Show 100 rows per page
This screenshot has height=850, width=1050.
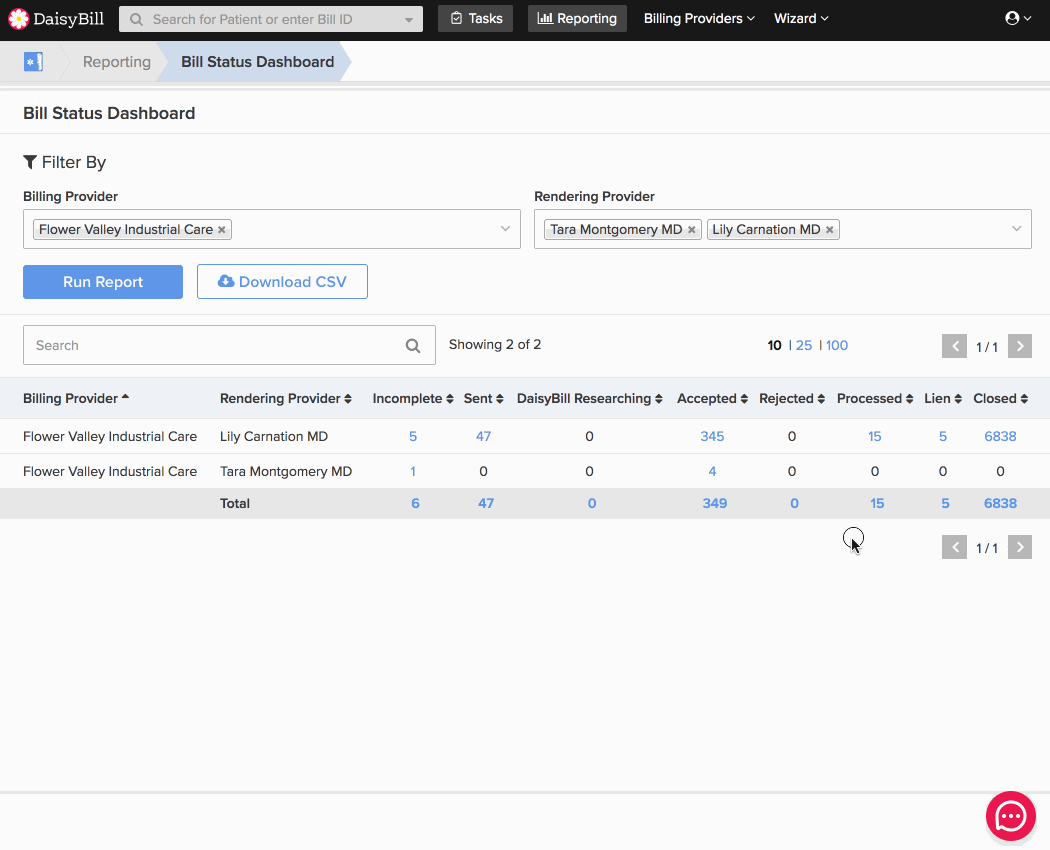pyautogui.click(x=837, y=346)
